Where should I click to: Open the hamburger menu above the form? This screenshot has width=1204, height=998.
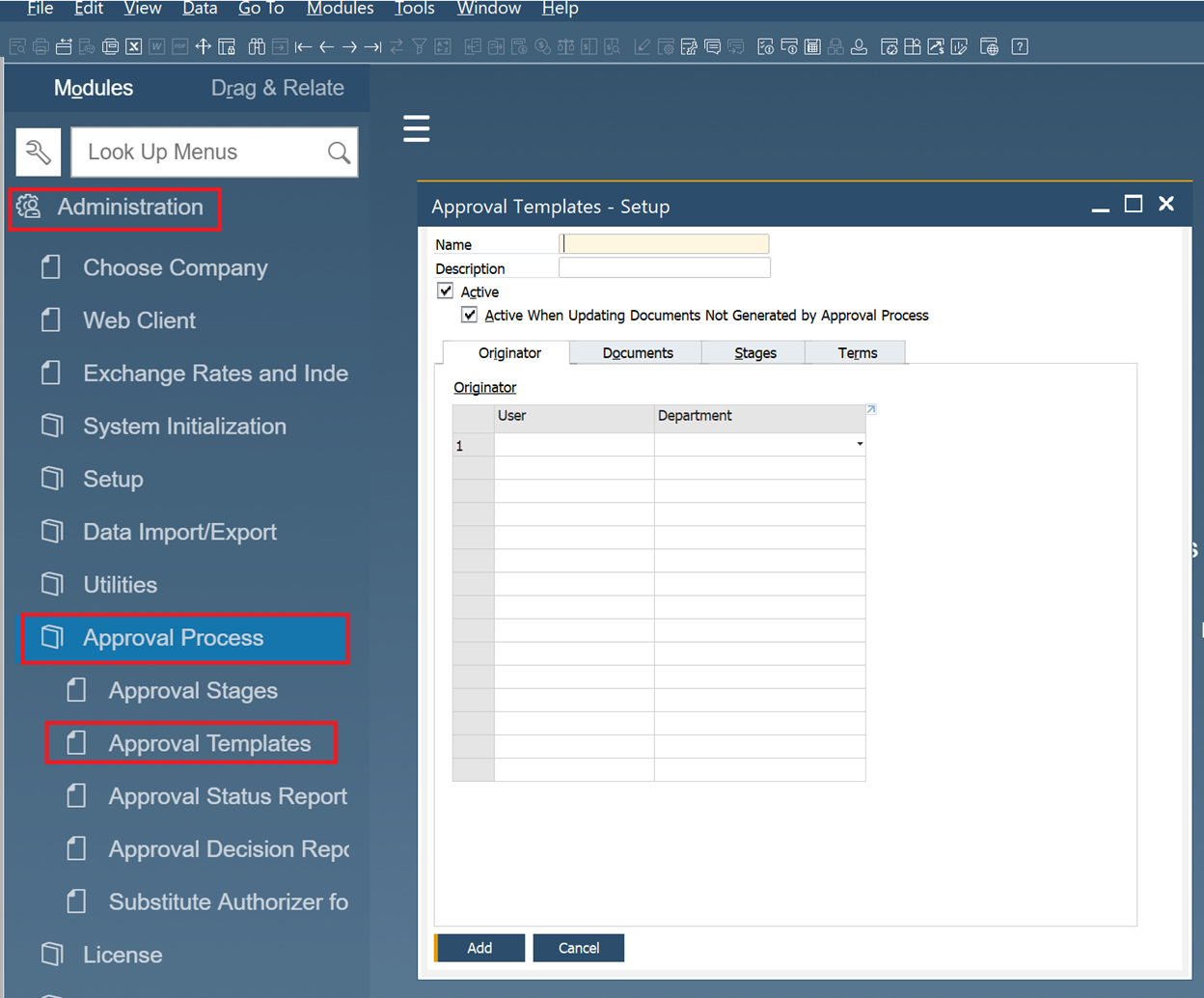pos(416,127)
